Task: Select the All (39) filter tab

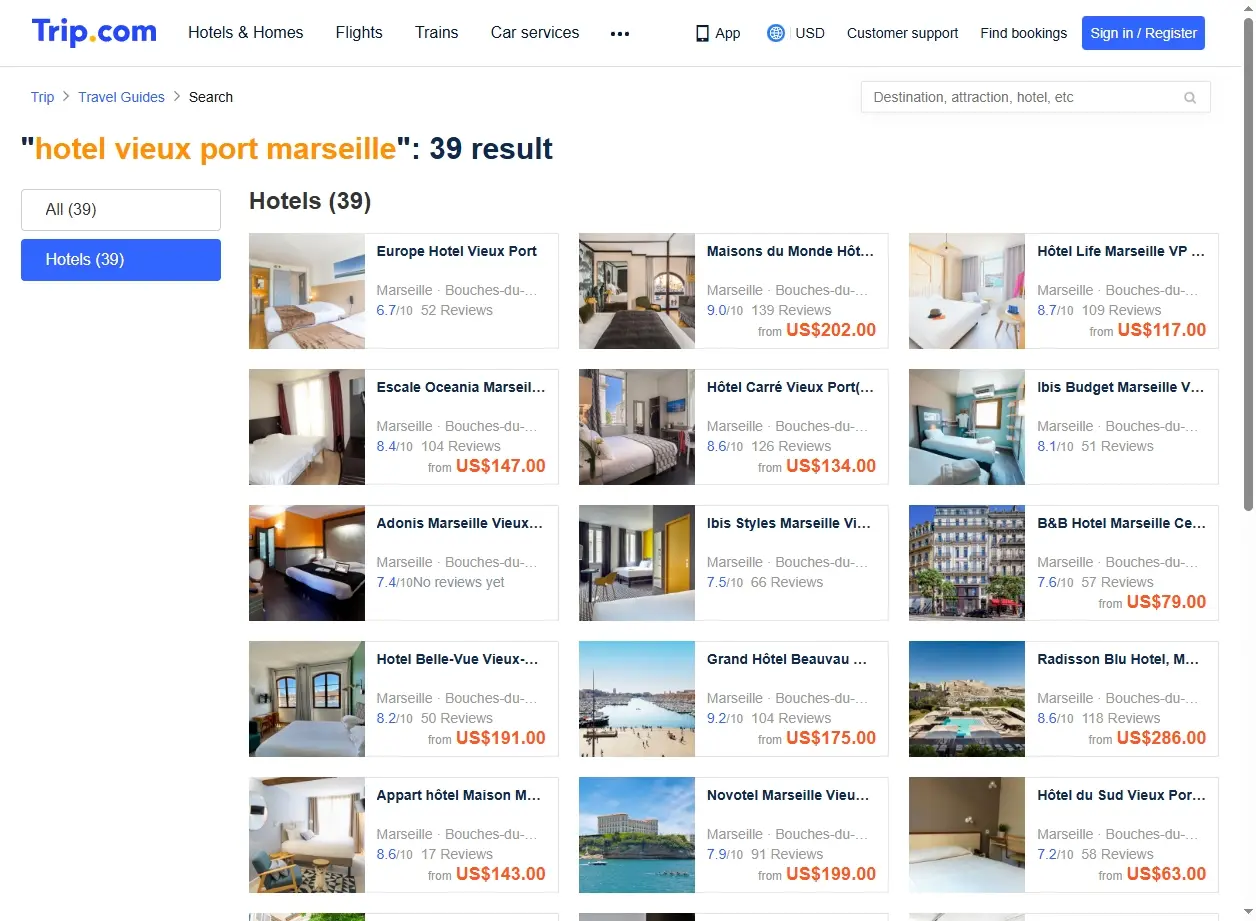Action: pos(121,210)
